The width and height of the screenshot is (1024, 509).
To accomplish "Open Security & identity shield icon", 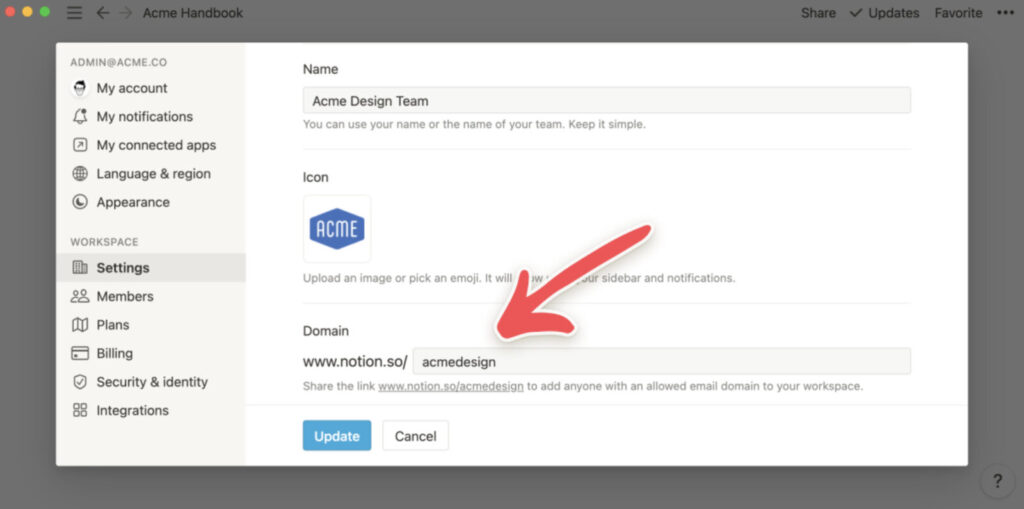I will [x=80, y=382].
